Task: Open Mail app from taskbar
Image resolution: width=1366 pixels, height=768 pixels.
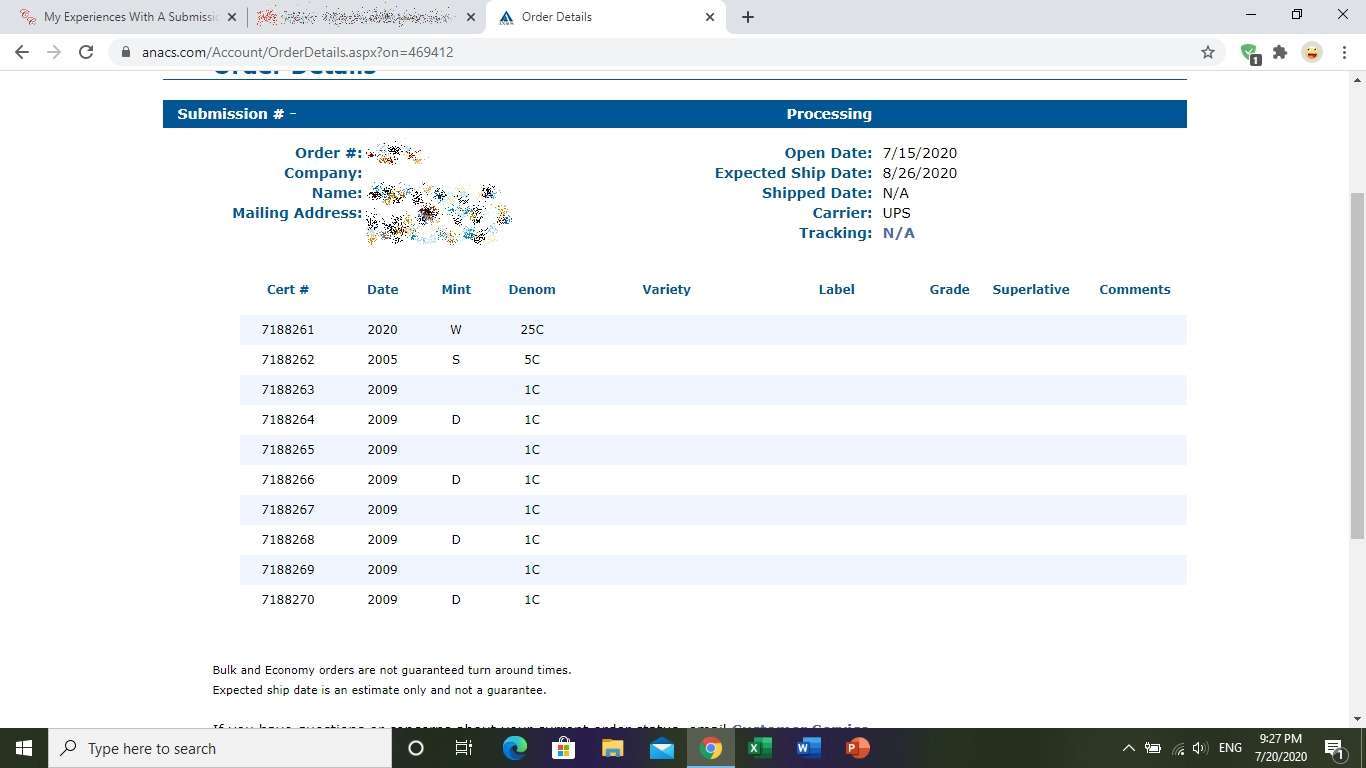Action: (661, 748)
